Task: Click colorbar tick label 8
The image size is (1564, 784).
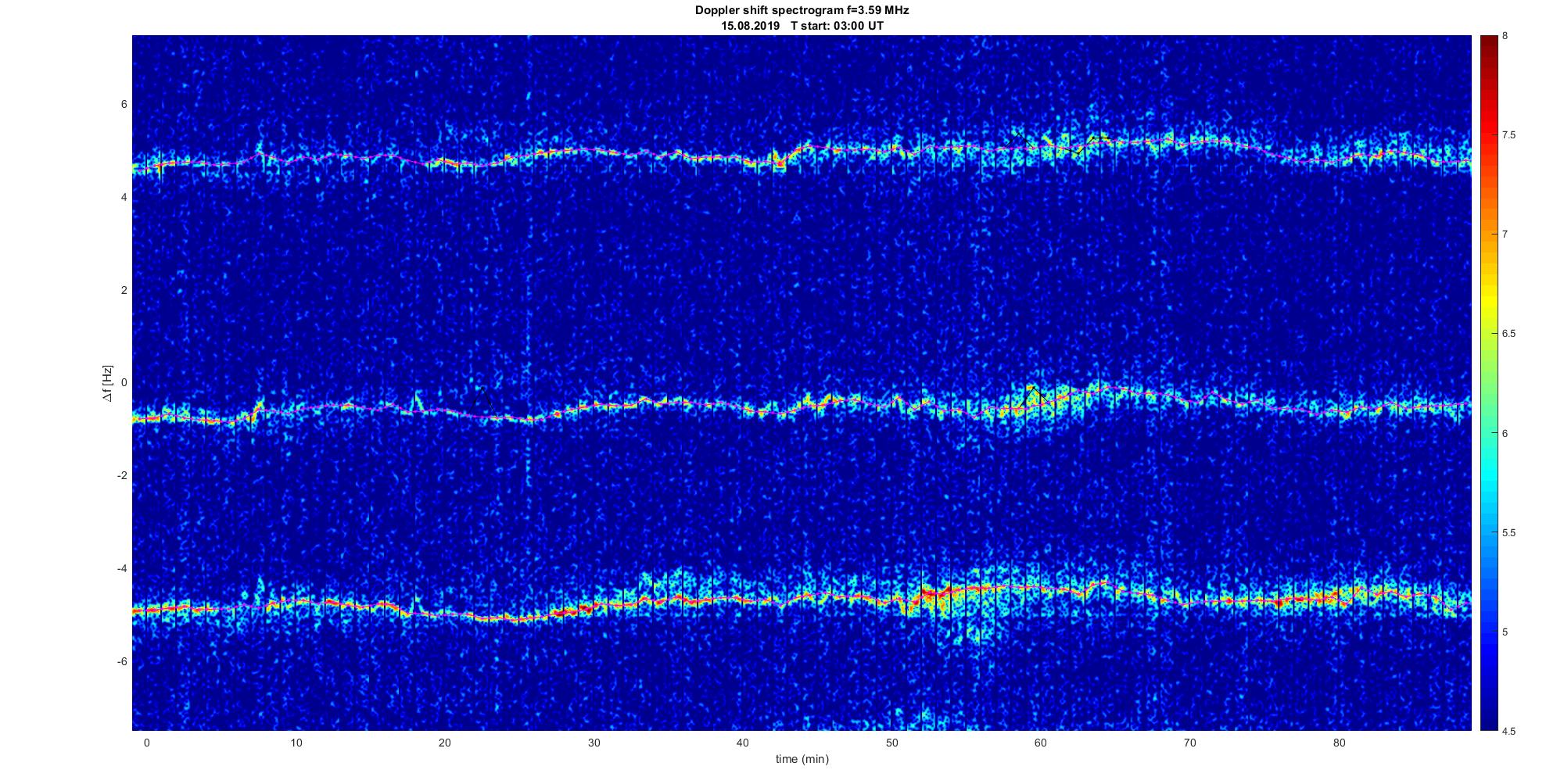Action: click(x=1505, y=36)
